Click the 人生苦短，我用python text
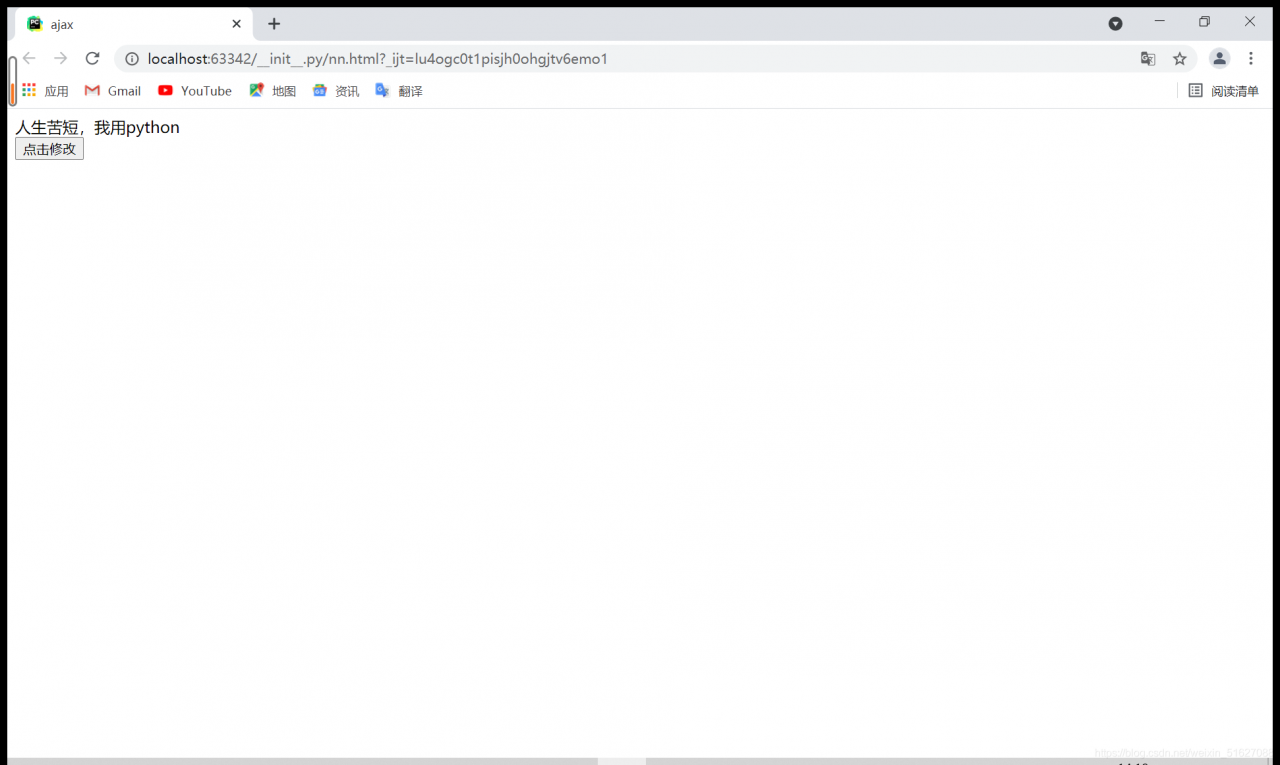 [x=97, y=127]
